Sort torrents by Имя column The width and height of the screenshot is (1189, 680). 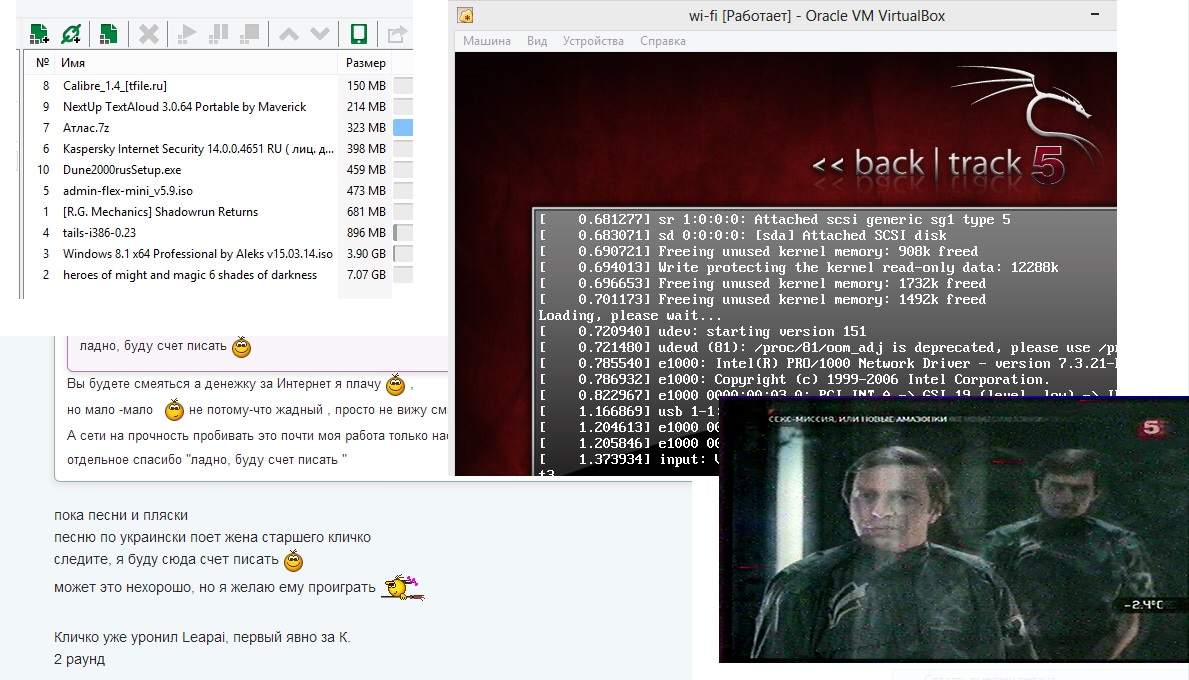(x=73, y=63)
